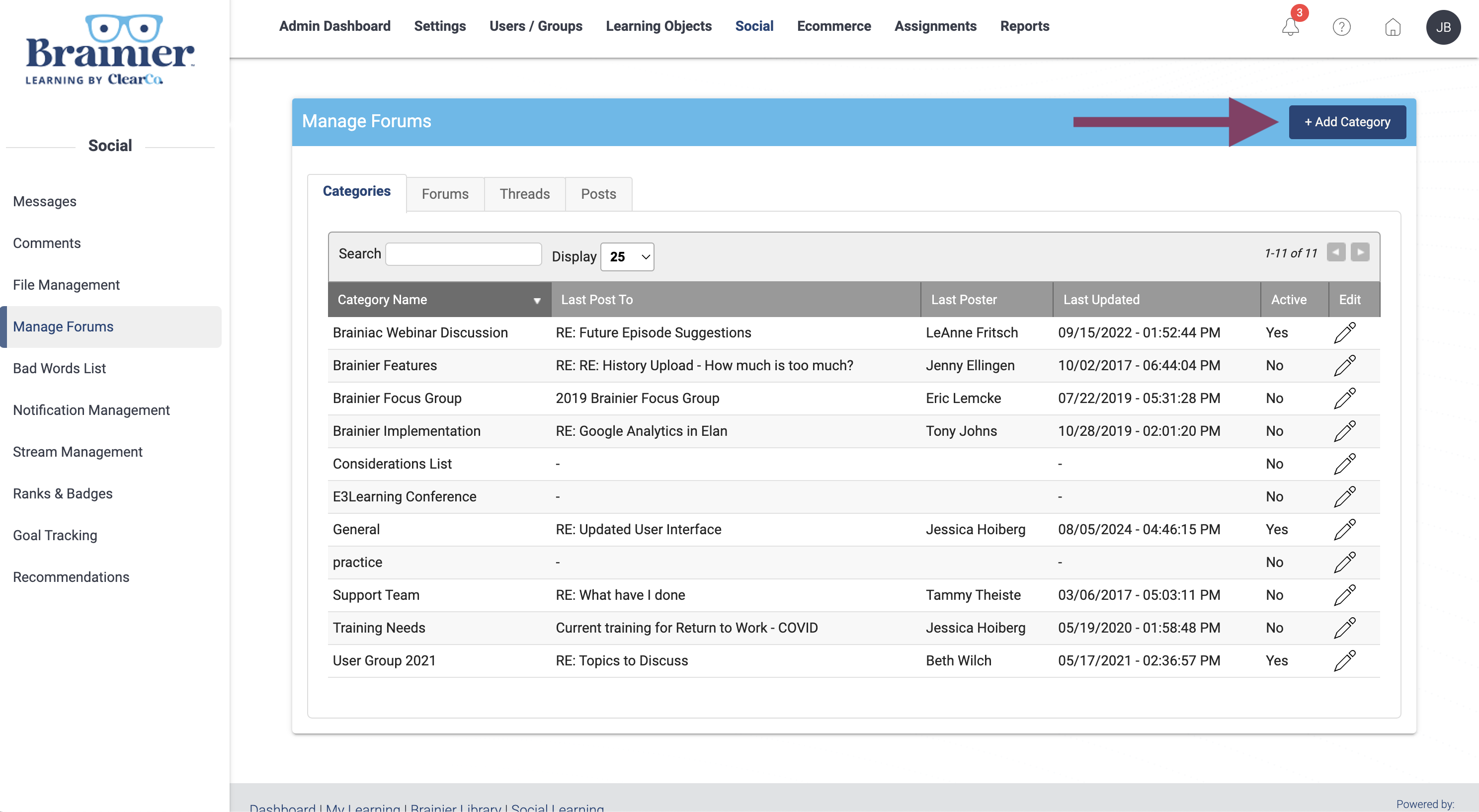Select the '1-11 of 11' pagination text

tap(1291, 253)
